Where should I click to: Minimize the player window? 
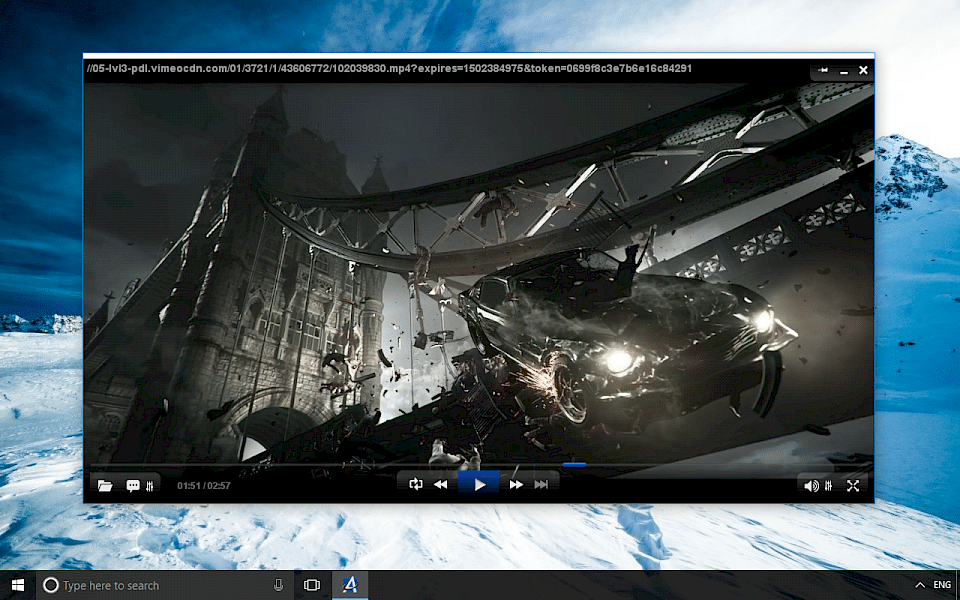(844, 71)
